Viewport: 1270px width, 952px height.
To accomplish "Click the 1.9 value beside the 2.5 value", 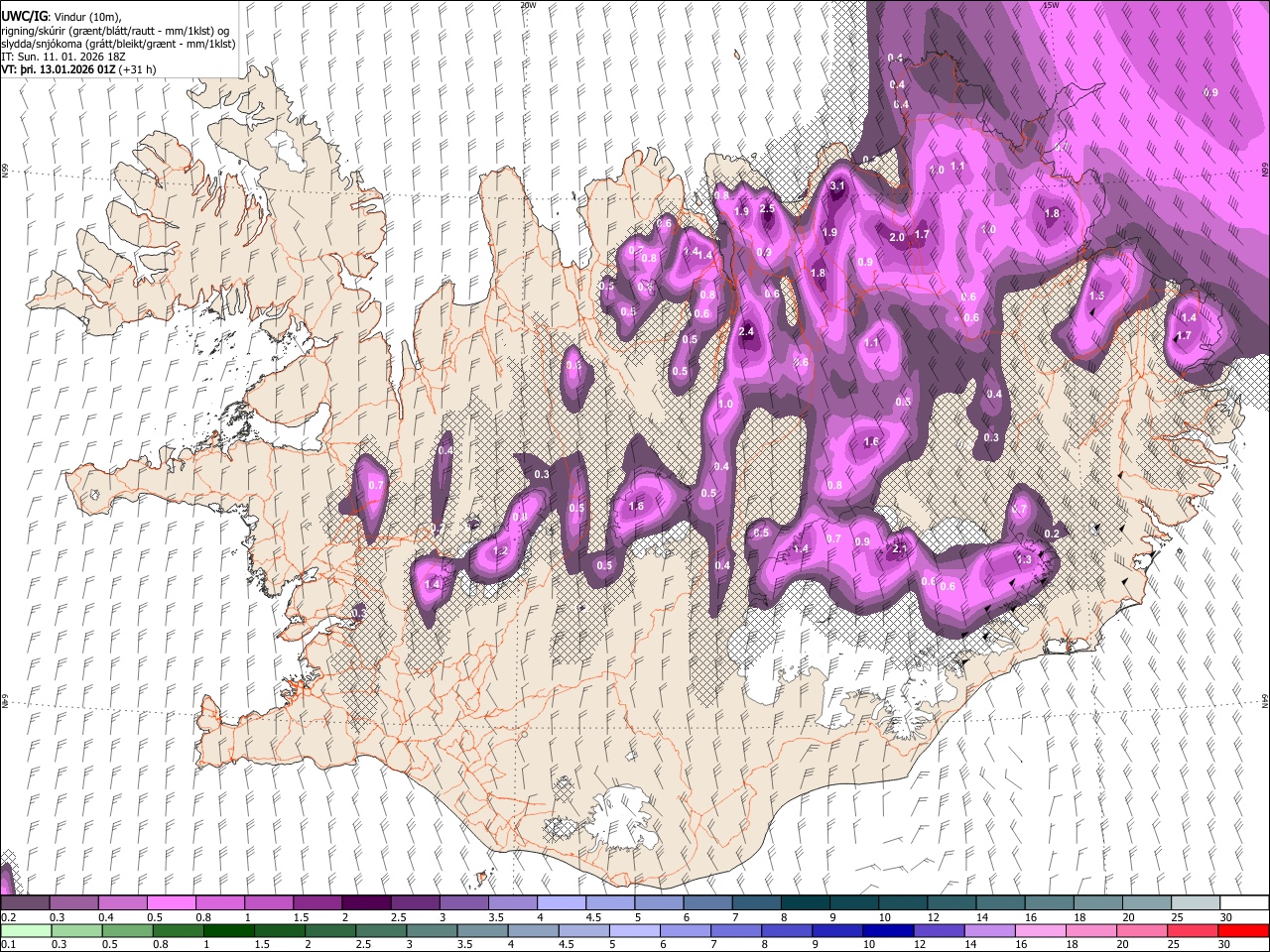I will tap(741, 211).
